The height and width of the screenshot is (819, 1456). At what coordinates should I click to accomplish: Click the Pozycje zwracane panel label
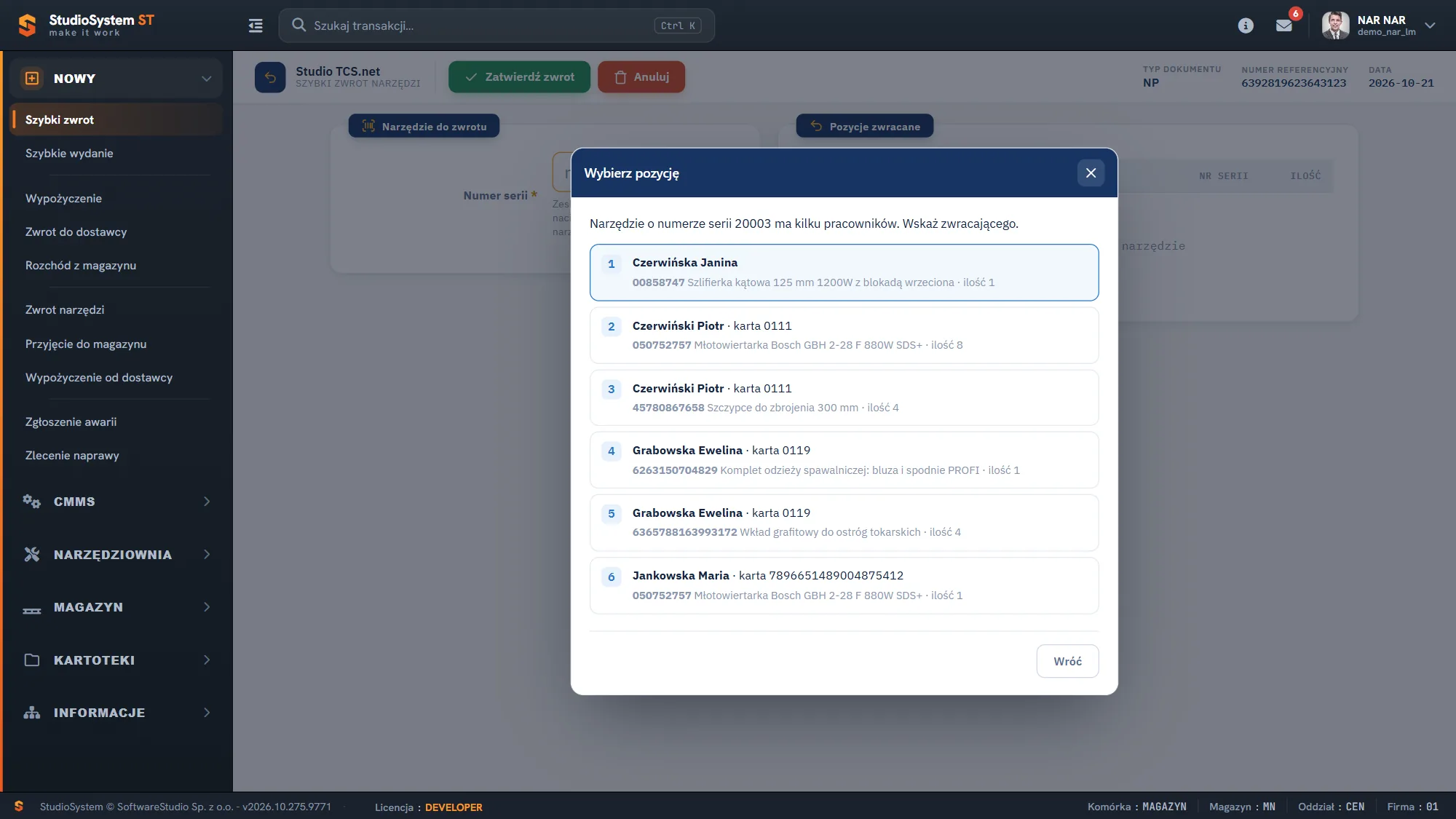point(865,126)
